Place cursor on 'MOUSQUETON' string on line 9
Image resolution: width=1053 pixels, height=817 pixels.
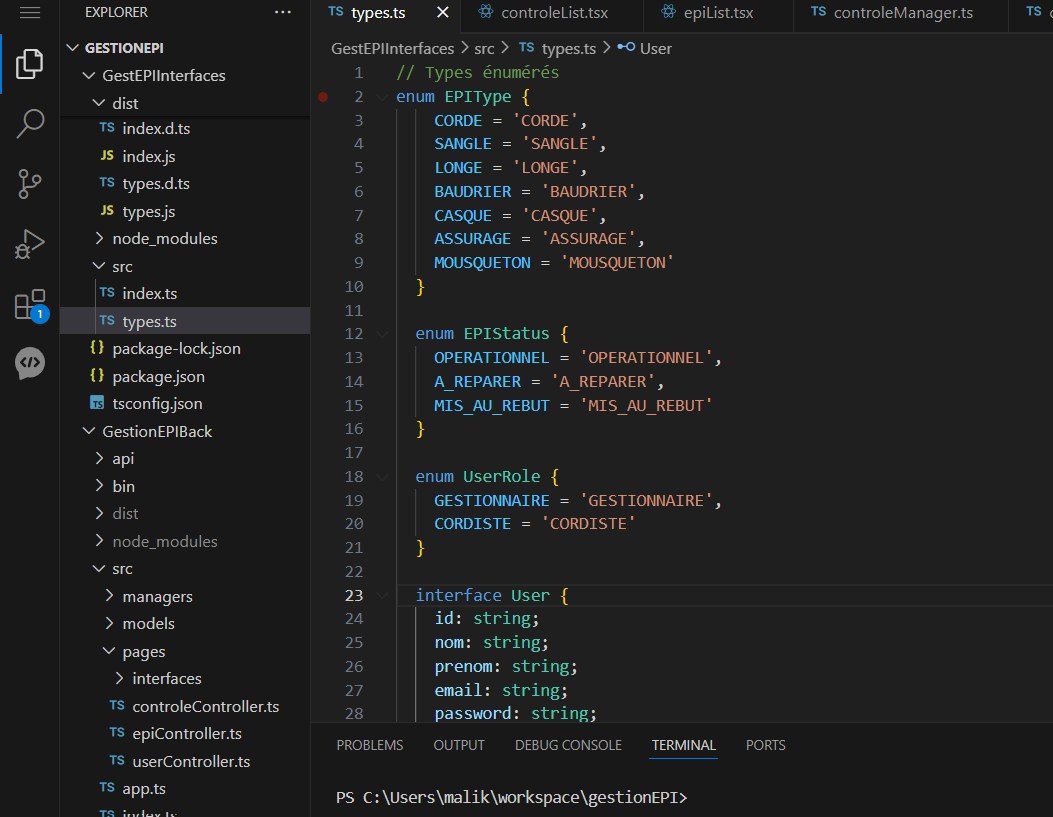616,262
